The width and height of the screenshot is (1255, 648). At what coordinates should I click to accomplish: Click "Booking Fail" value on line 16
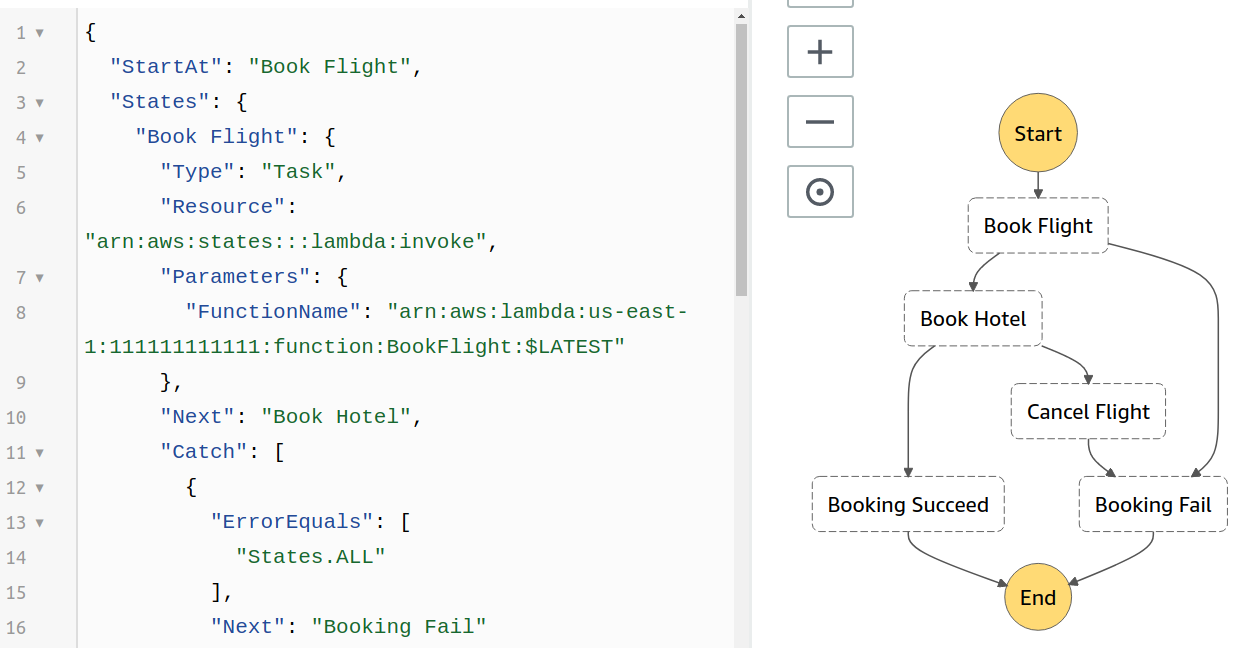tap(398, 627)
